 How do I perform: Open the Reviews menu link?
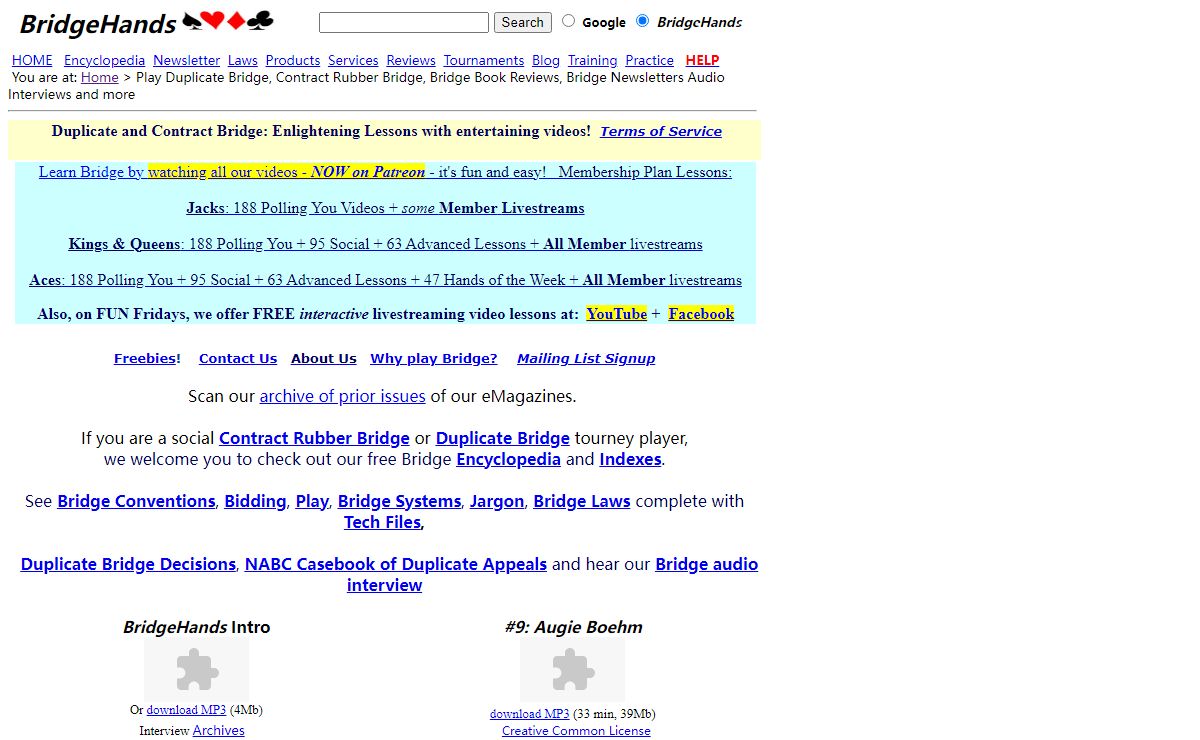click(411, 60)
